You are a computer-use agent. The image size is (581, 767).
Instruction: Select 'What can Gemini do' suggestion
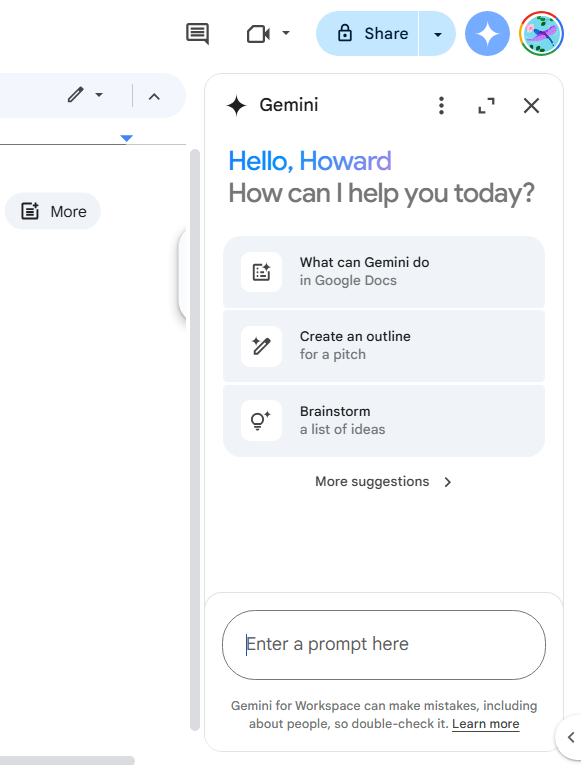point(384,272)
